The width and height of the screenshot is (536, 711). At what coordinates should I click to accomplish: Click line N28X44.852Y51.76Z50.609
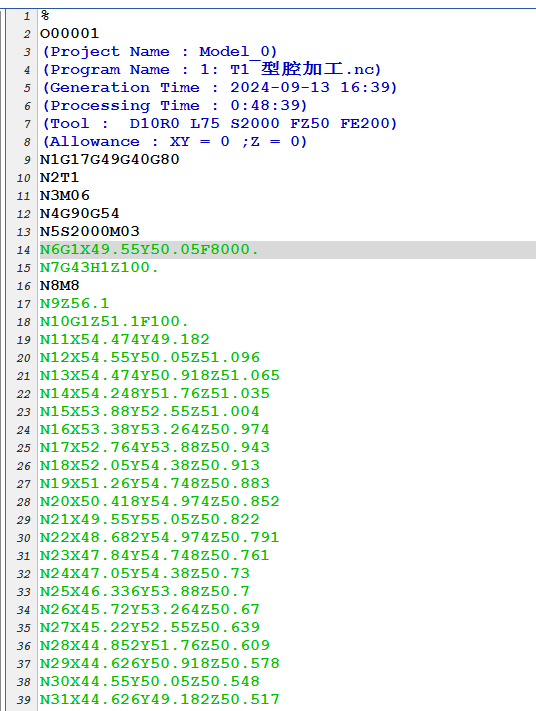coord(155,645)
